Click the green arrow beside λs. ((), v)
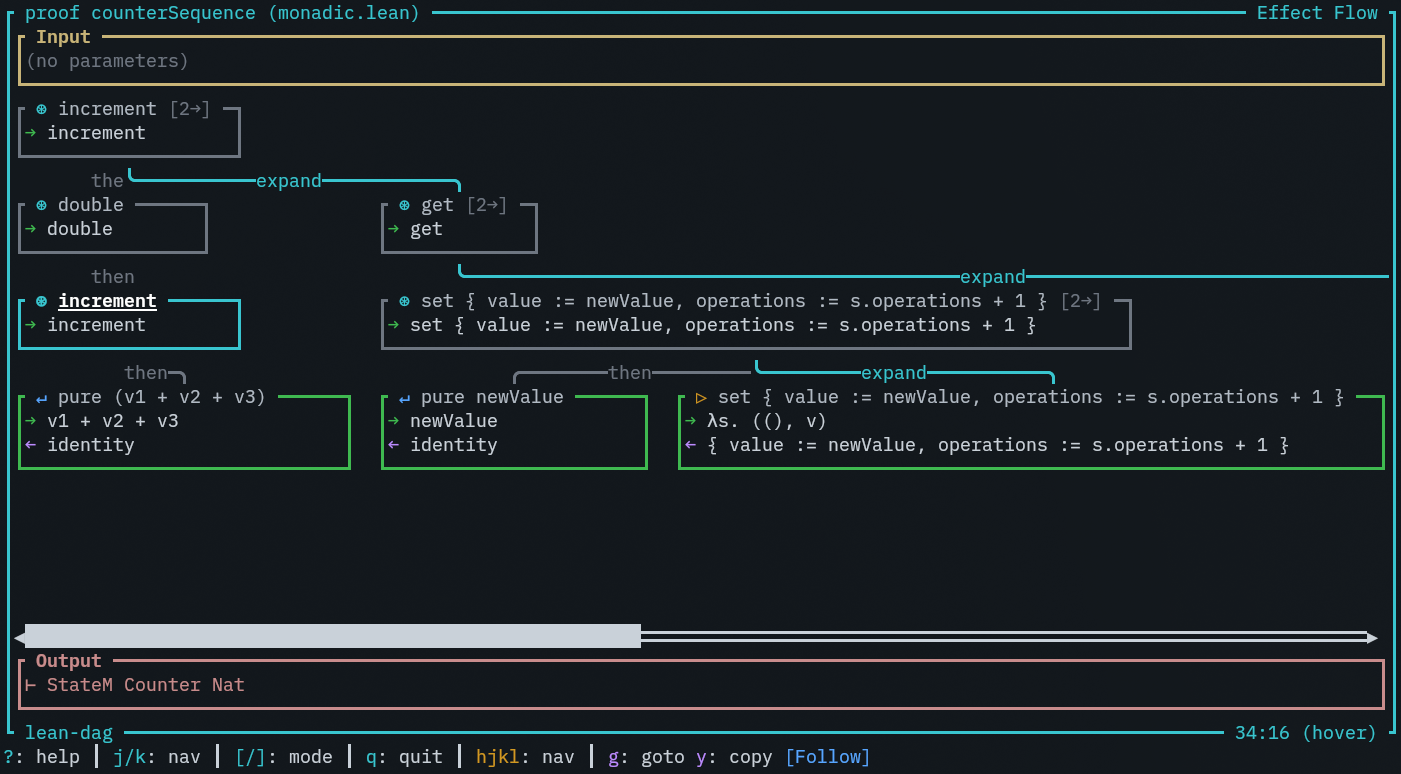The height and width of the screenshot is (774, 1401). point(690,421)
